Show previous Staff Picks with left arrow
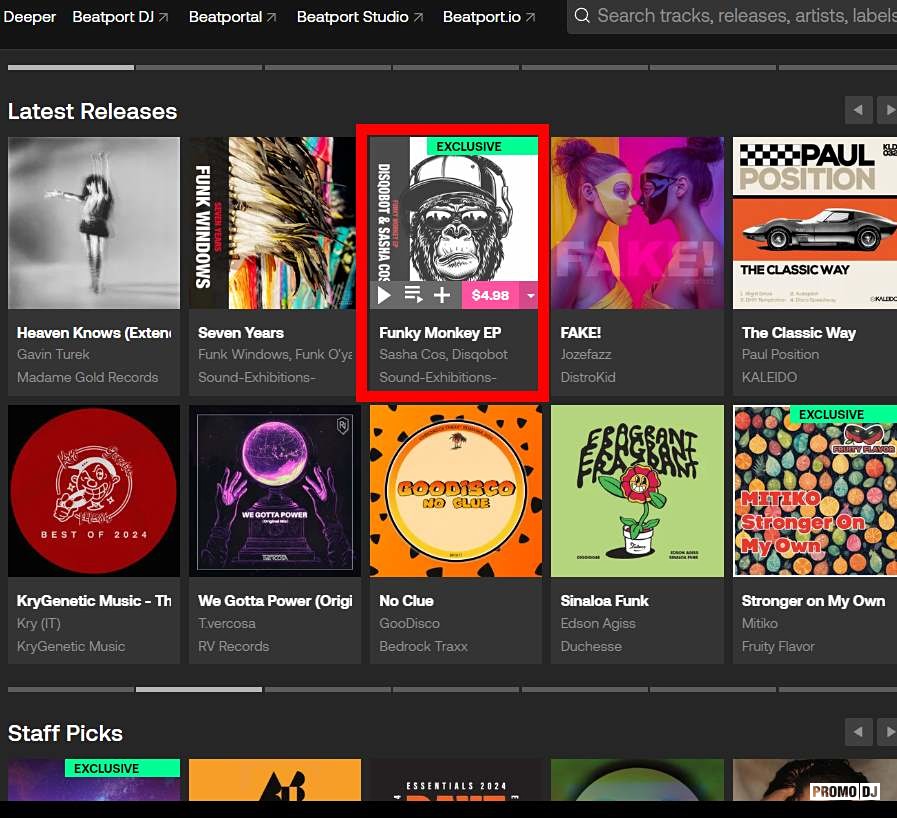Viewport: 897px width, 818px height. [858, 733]
